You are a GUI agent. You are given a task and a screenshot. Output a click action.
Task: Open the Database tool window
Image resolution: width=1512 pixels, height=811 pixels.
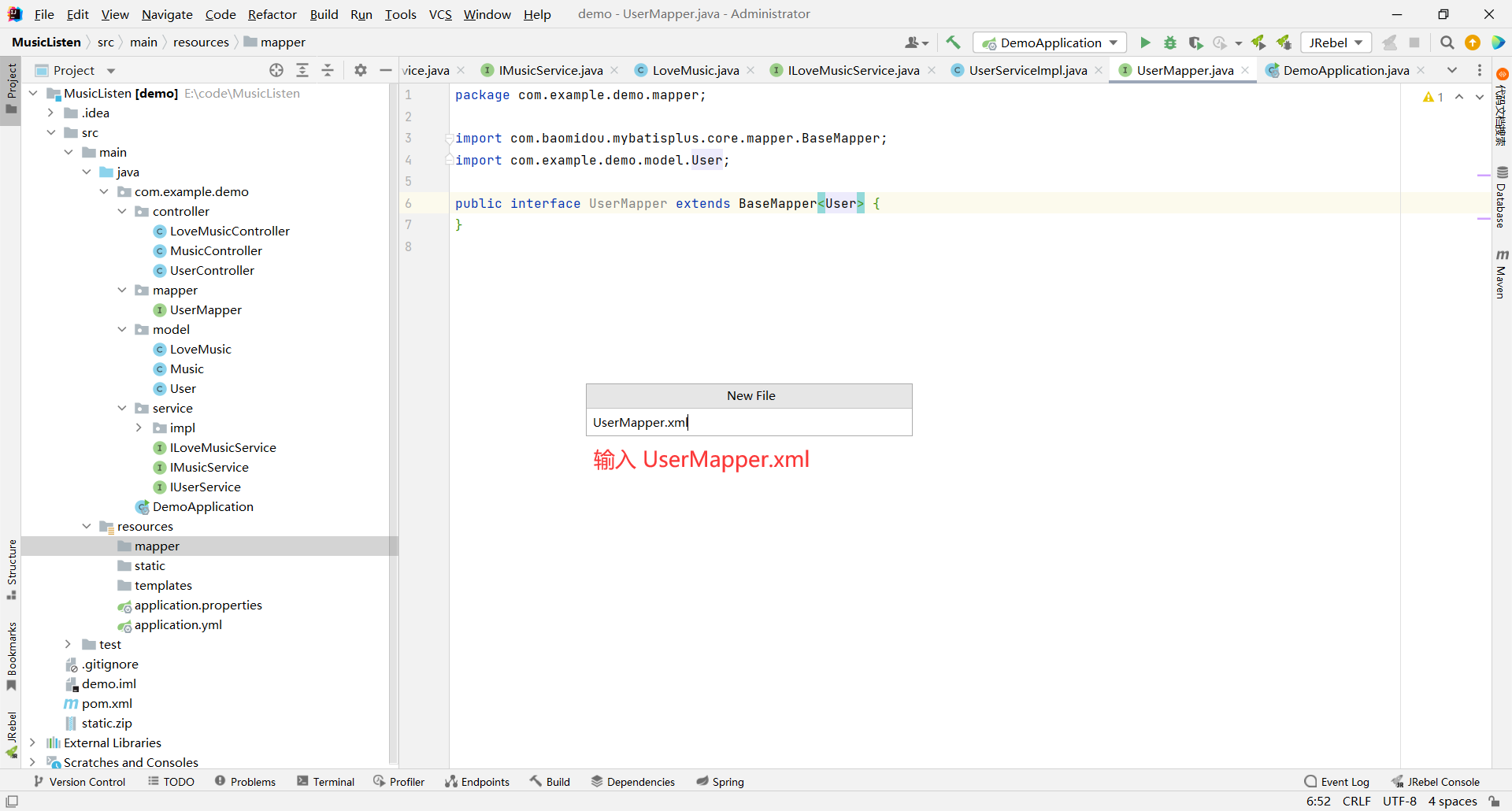(1502, 197)
